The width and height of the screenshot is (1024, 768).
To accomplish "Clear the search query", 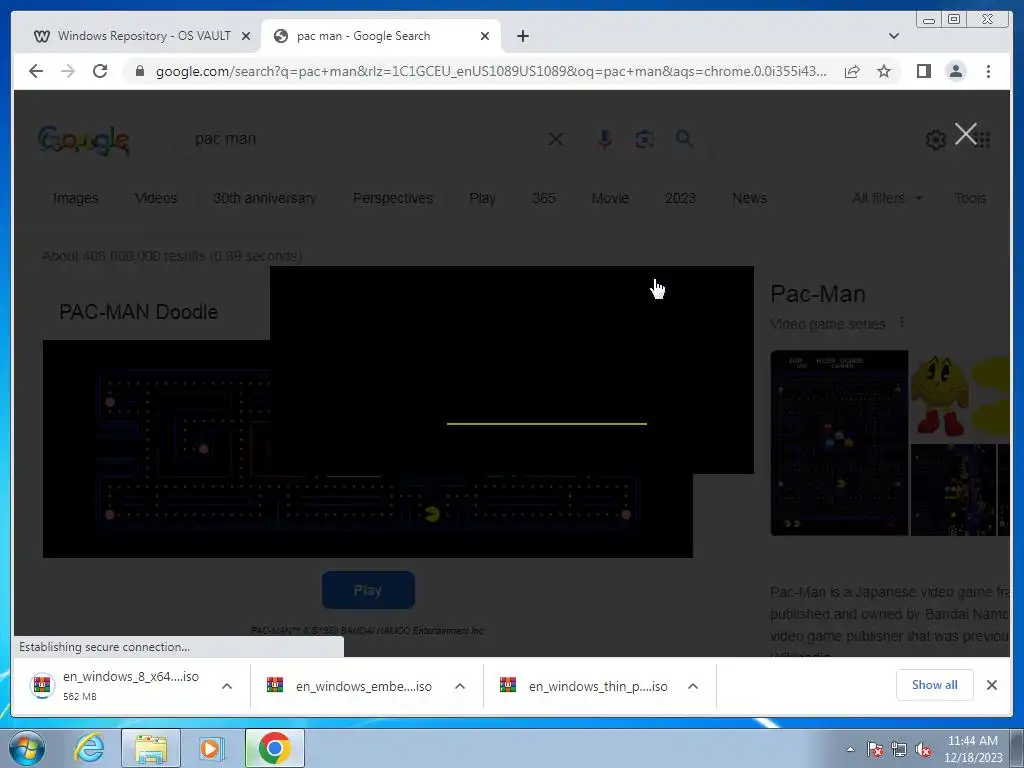I will point(556,139).
